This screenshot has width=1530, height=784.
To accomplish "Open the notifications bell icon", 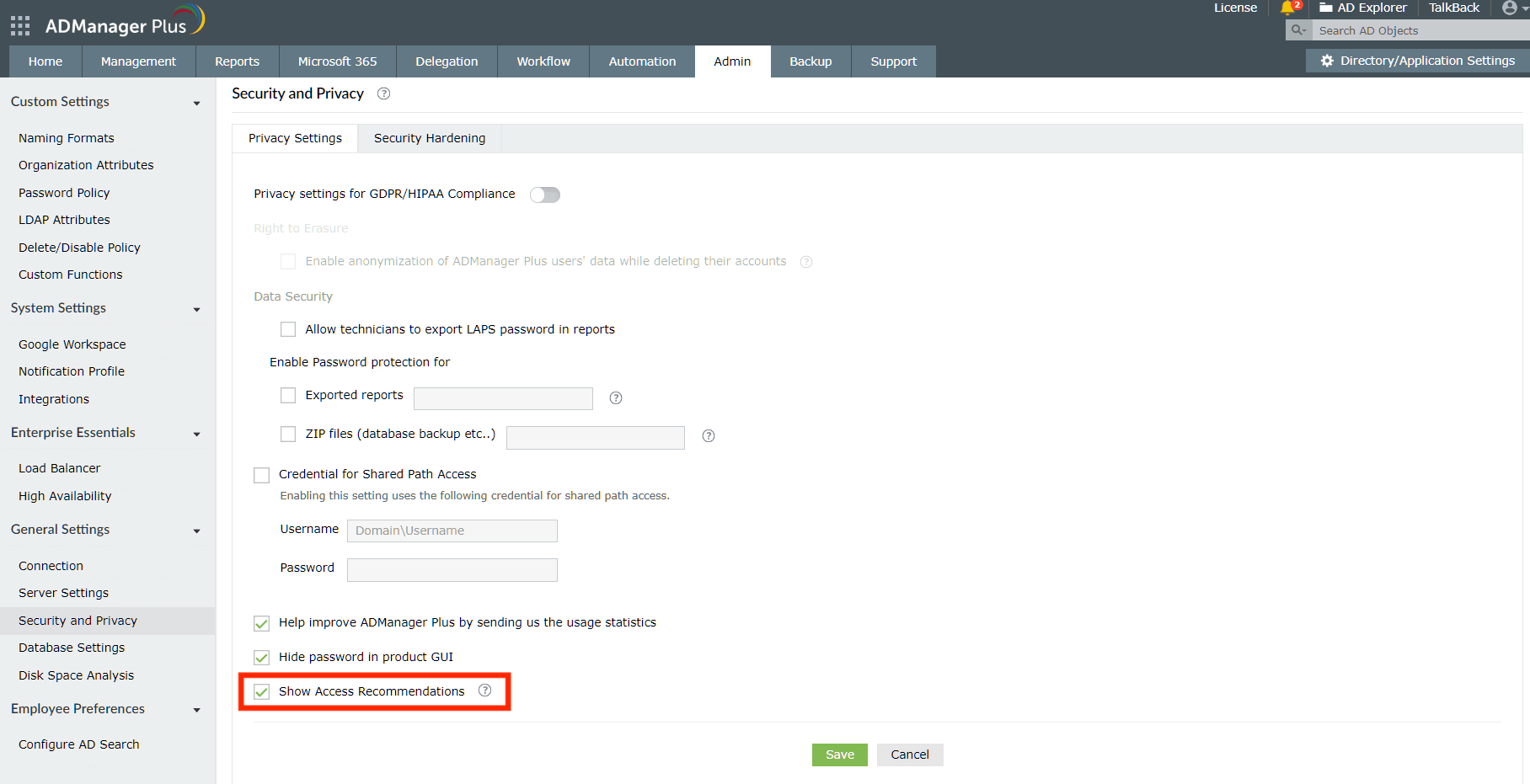I will pyautogui.click(x=1287, y=8).
